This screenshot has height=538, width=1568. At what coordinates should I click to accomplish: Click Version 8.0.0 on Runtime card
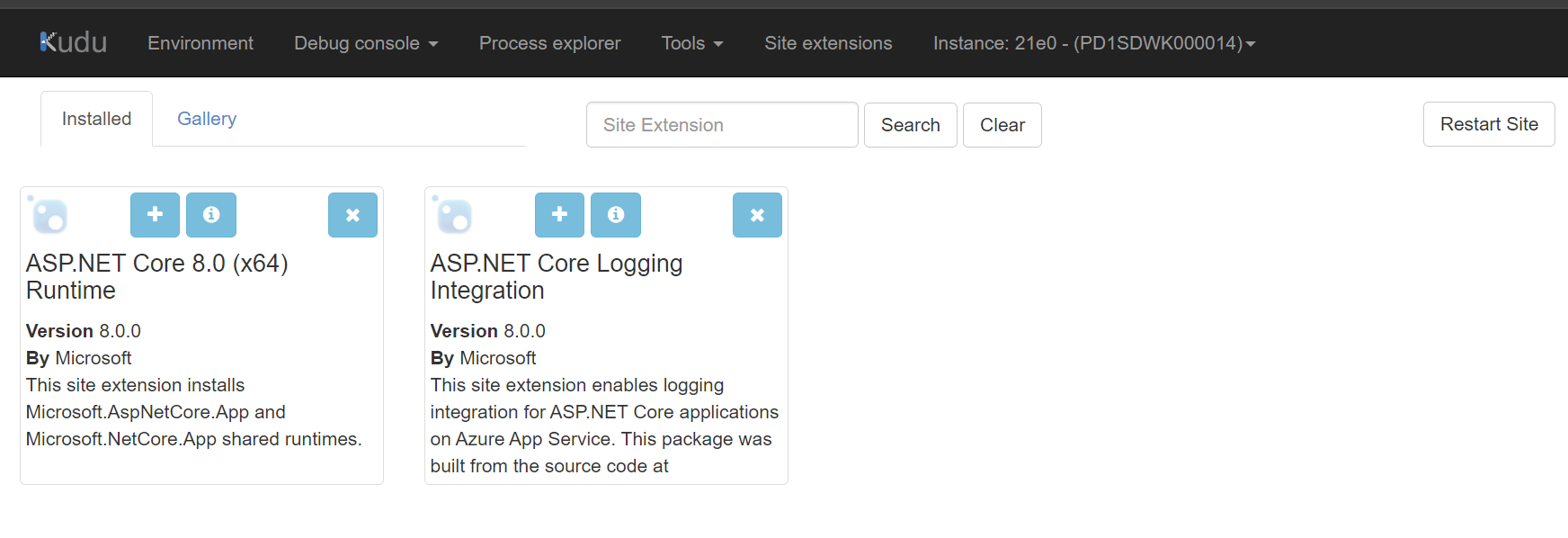84,331
